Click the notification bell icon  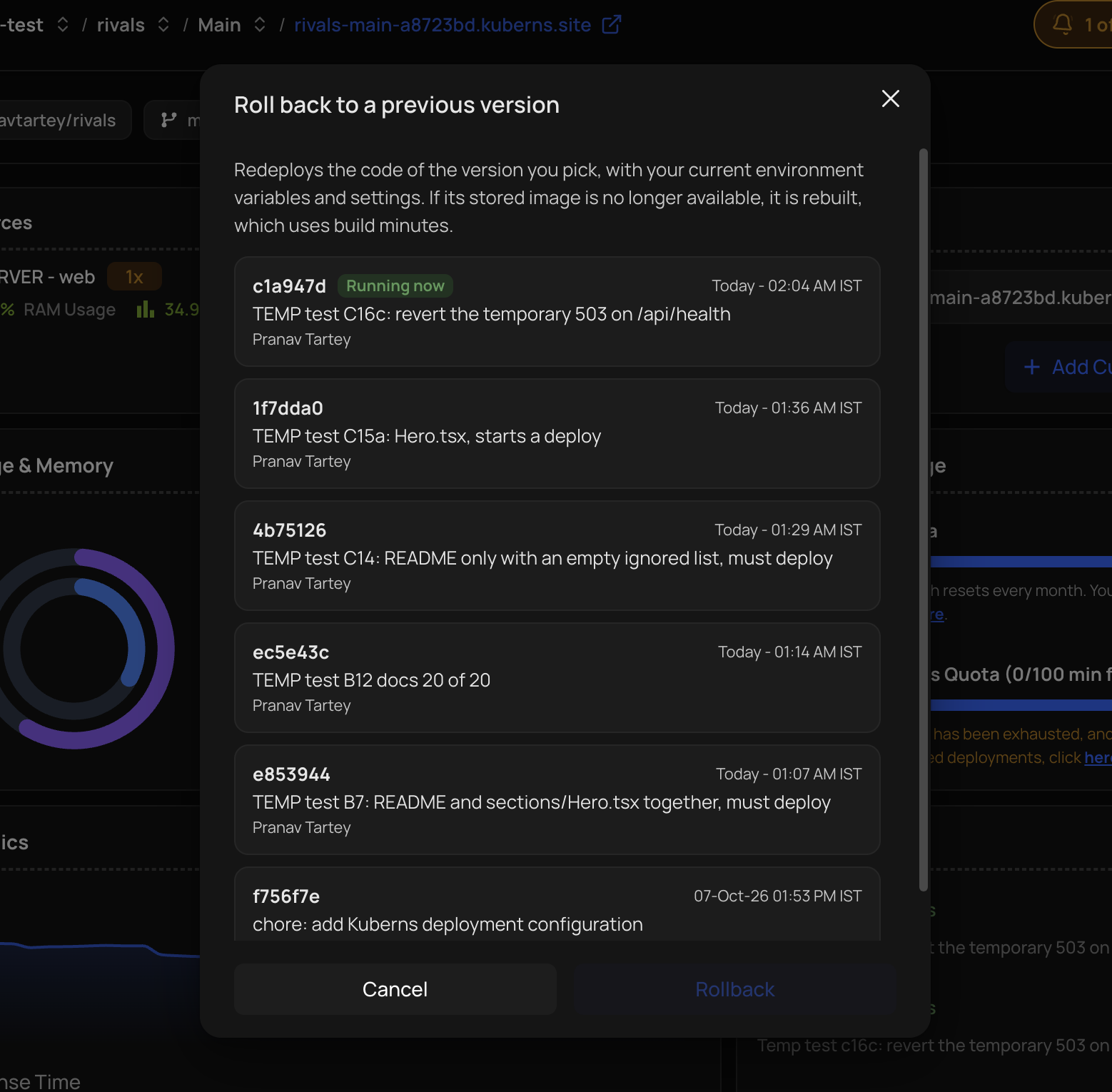pyautogui.click(x=1062, y=24)
